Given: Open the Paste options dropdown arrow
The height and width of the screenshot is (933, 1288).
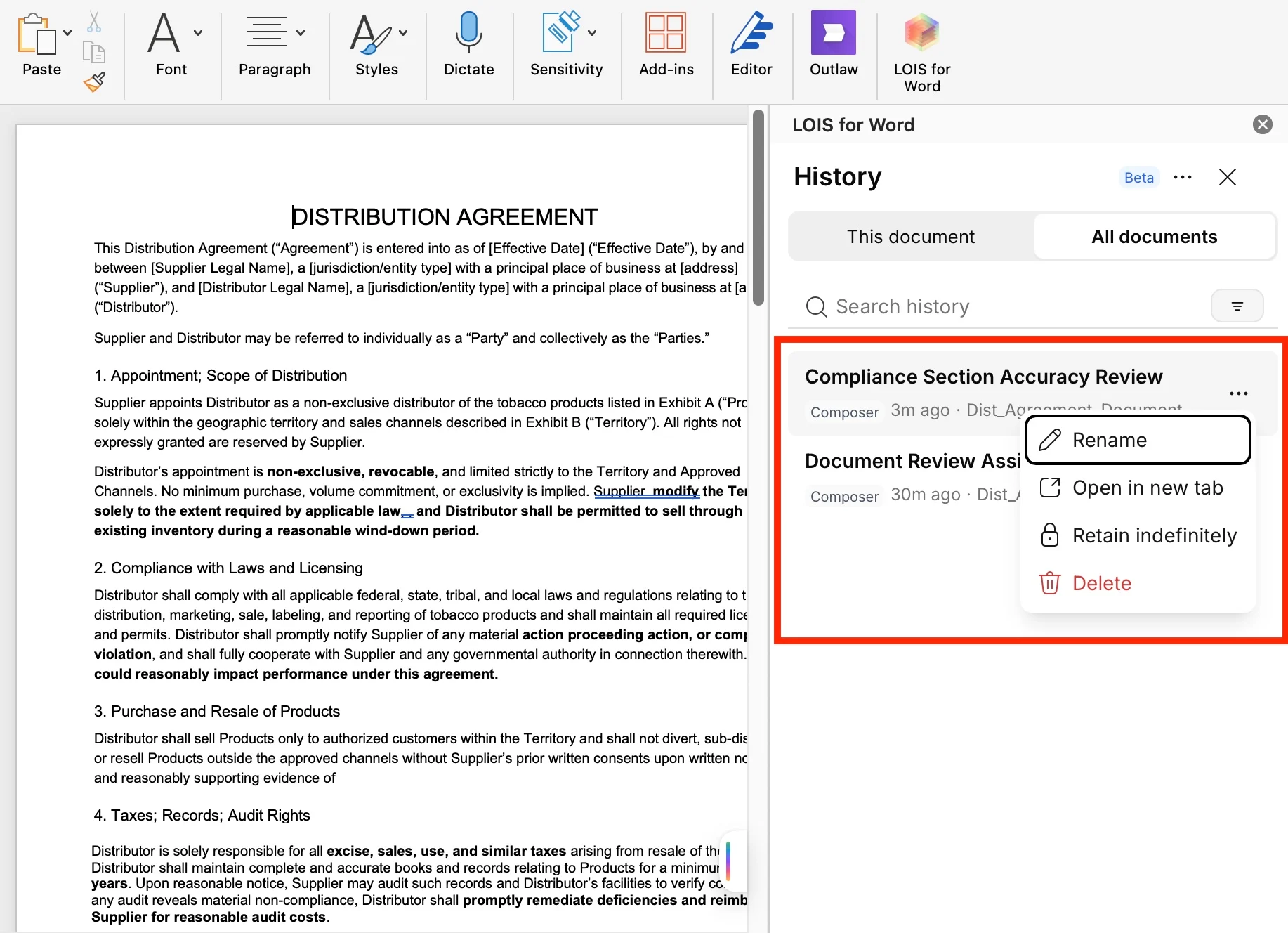Looking at the screenshot, I should pyautogui.click(x=67, y=32).
